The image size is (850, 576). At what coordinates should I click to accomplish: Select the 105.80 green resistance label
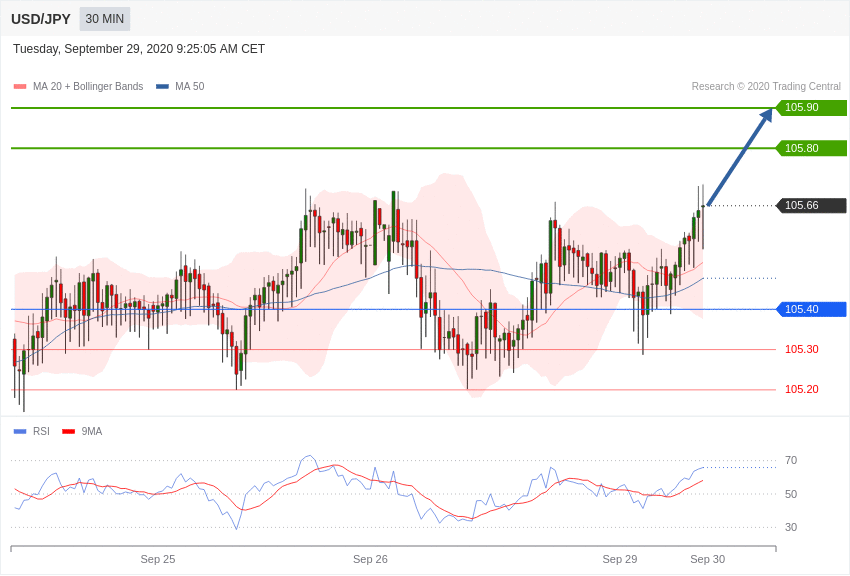[811, 148]
